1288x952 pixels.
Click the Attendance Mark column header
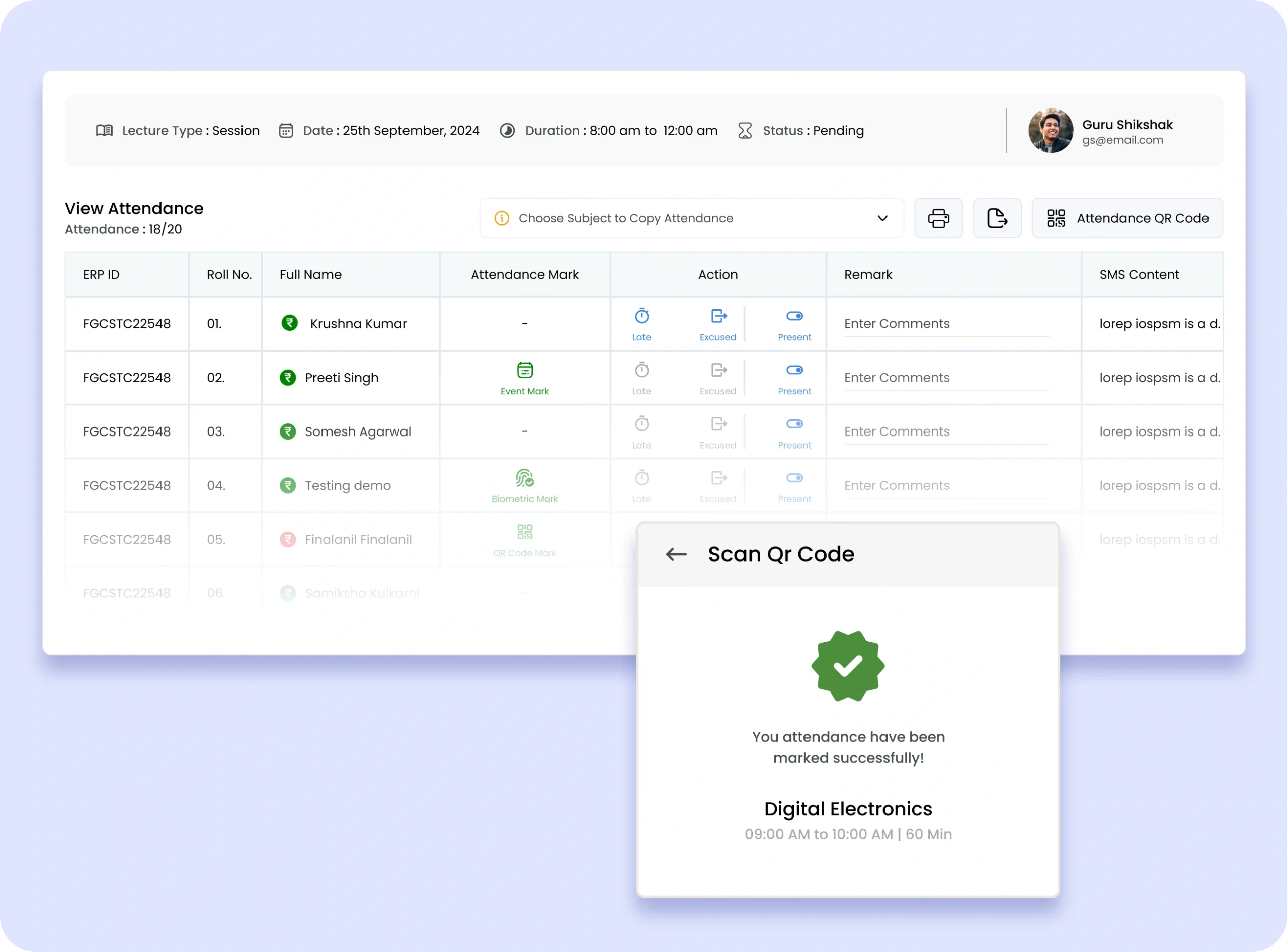pos(524,274)
